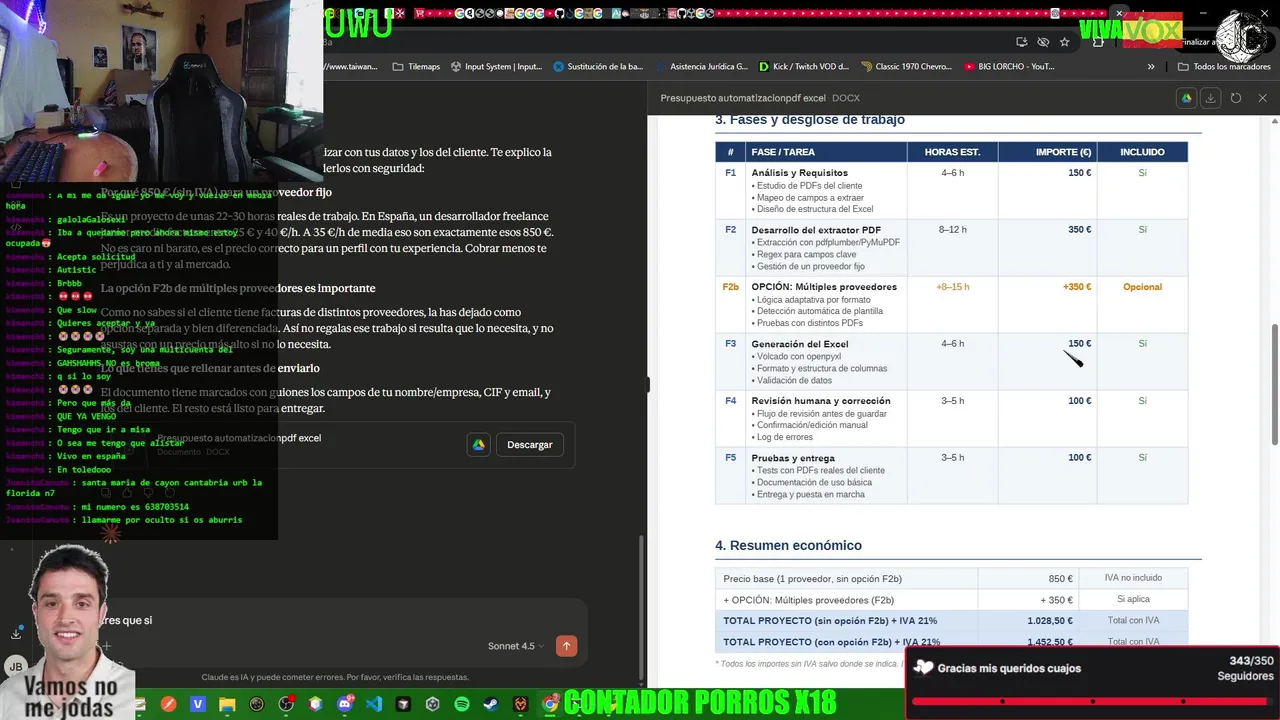
Task: Click the Descargar button on file card
Action: tap(529, 445)
